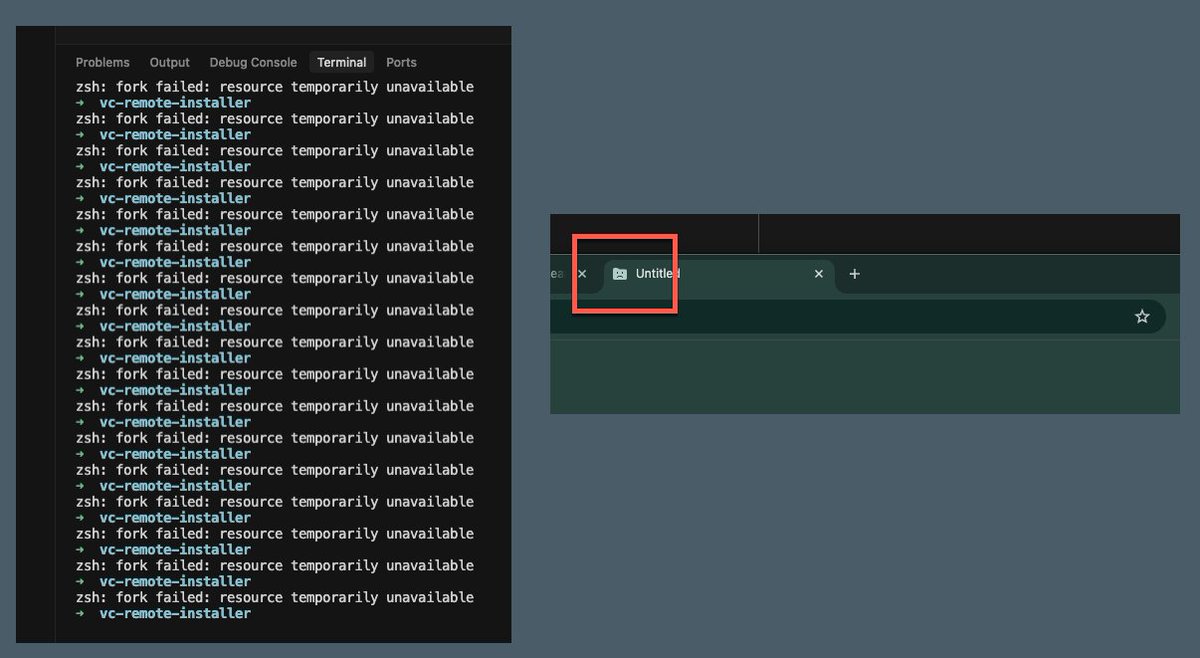The height and width of the screenshot is (658, 1200).
Task: Close the Untitled browser tab
Action: pyautogui.click(x=819, y=274)
